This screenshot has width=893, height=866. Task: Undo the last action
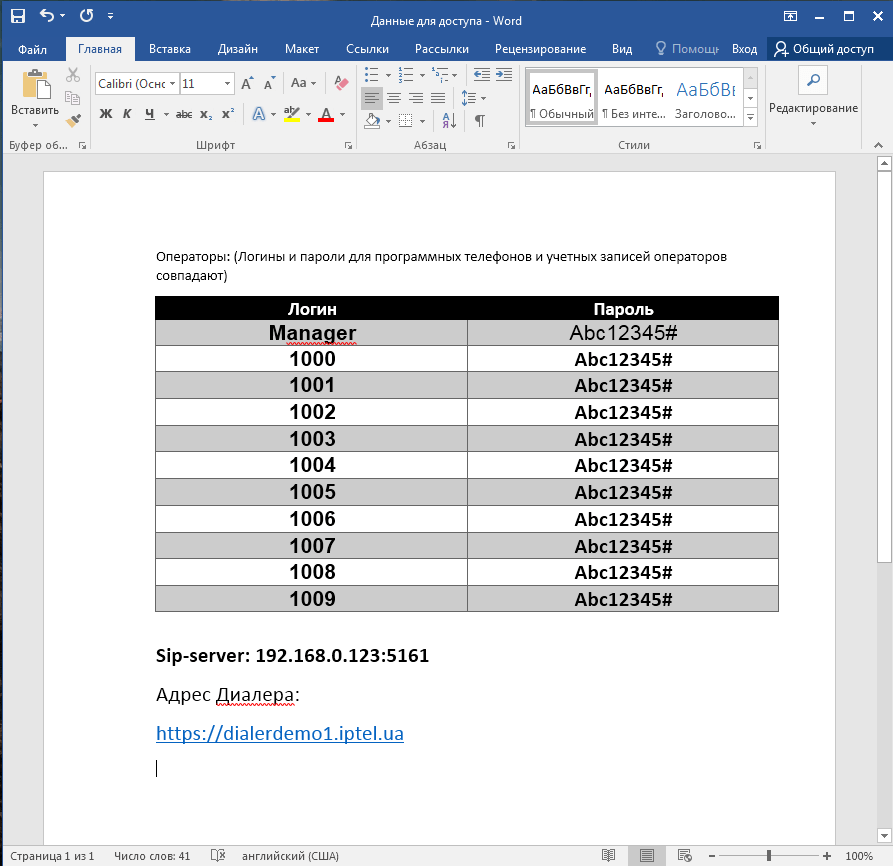pos(47,16)
